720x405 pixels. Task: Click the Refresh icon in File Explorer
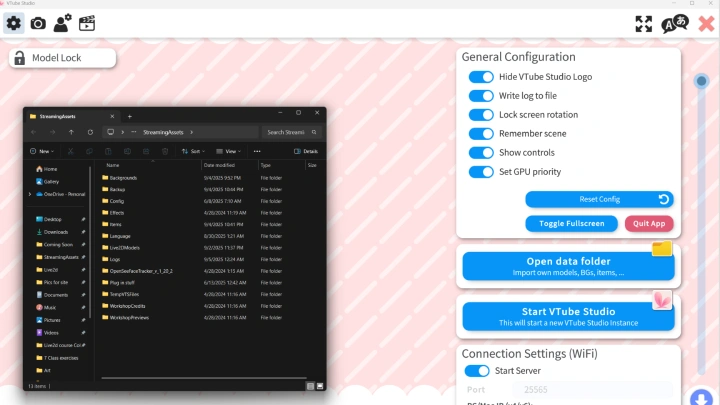tap(90, 132)
